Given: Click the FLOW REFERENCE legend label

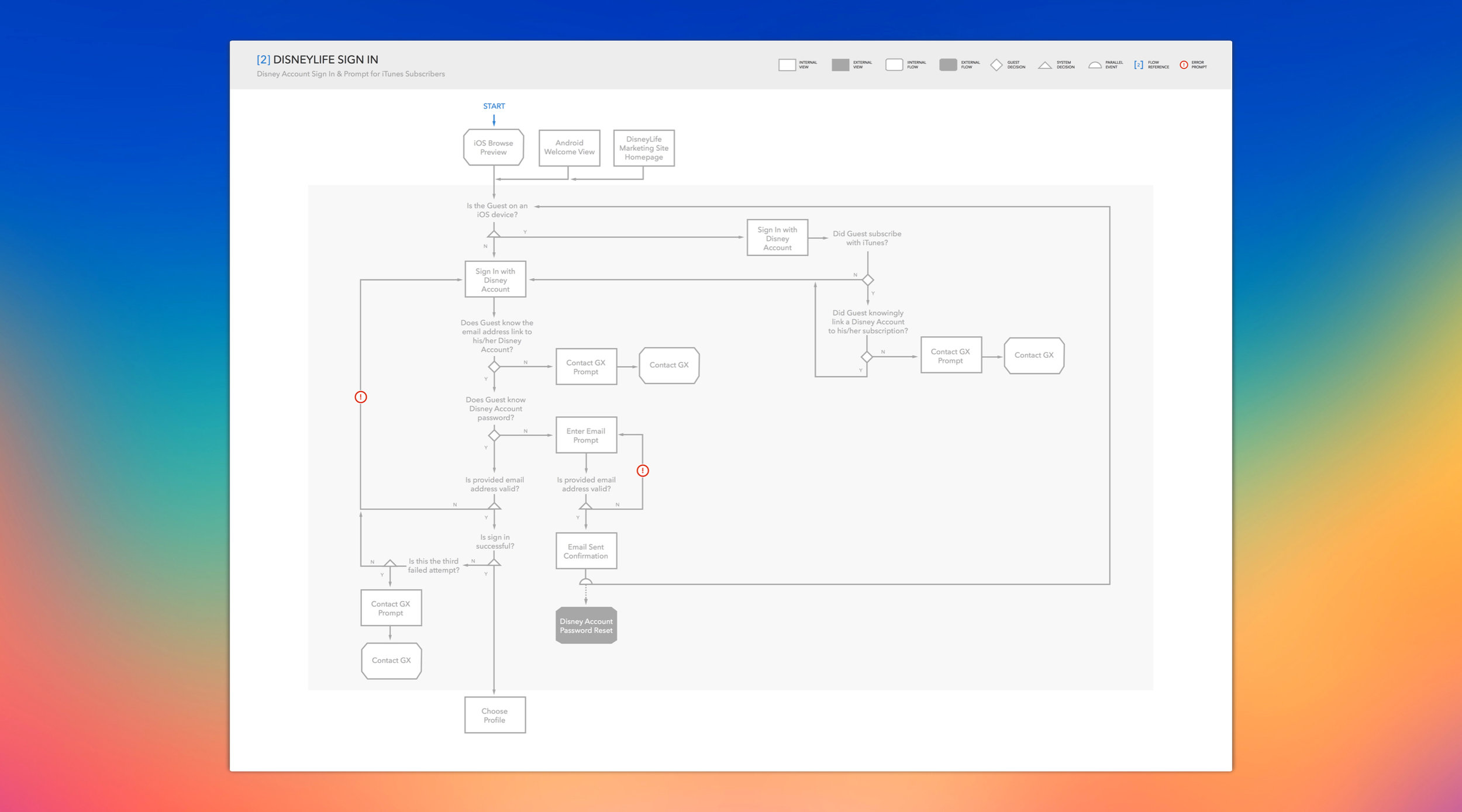Looking at the screenshot, I should tap(1158, 65).
